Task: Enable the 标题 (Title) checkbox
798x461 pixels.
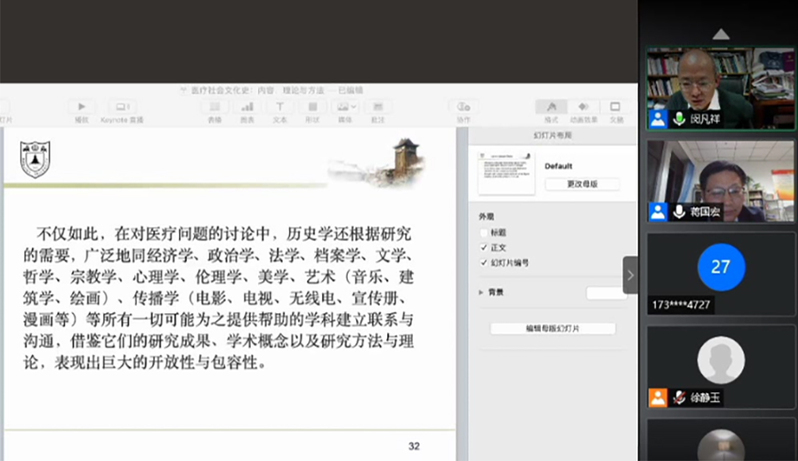Action: pos(485,232)
